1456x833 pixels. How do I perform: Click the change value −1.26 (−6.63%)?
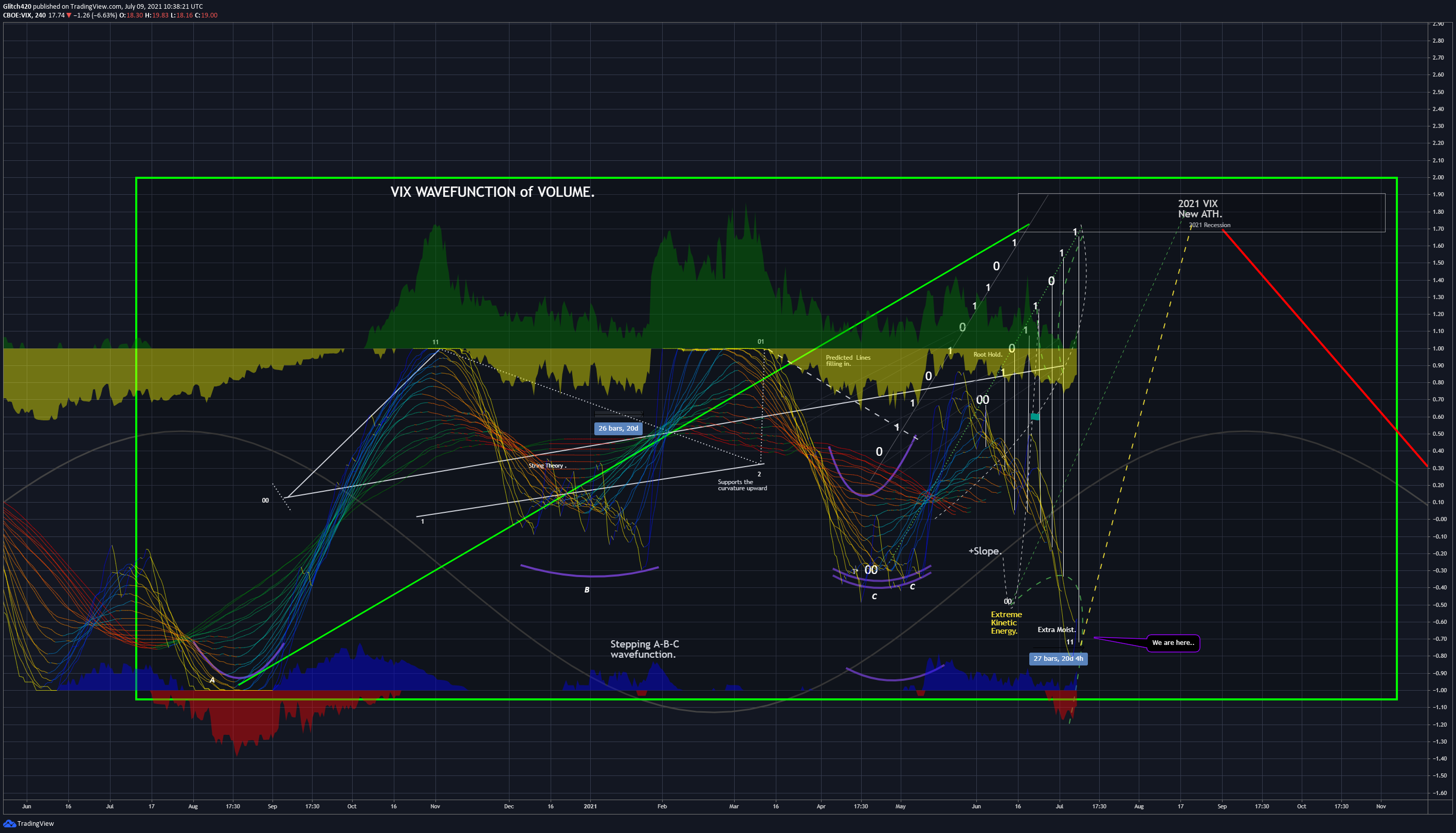click(95, 15)
